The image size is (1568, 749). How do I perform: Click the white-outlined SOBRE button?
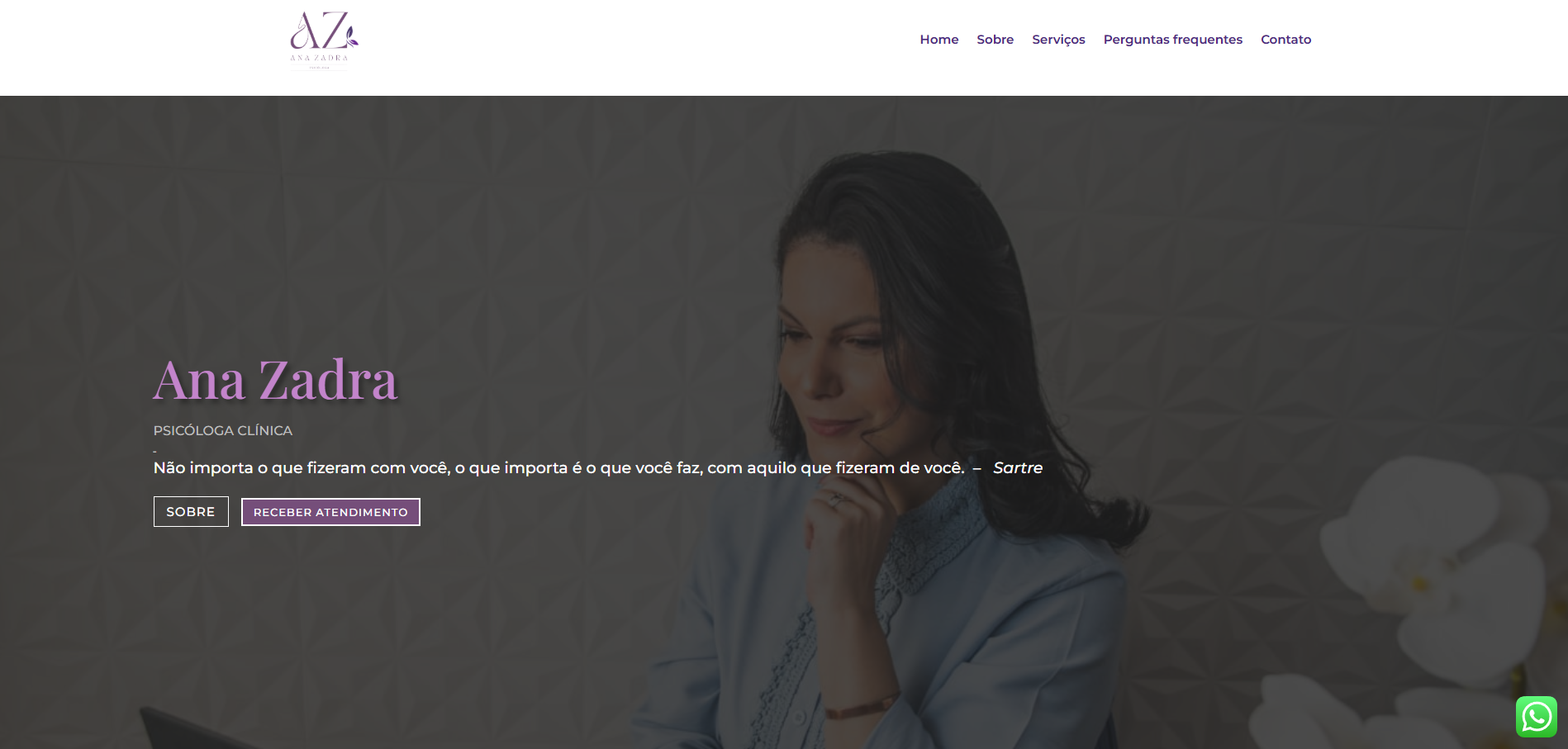191,512
